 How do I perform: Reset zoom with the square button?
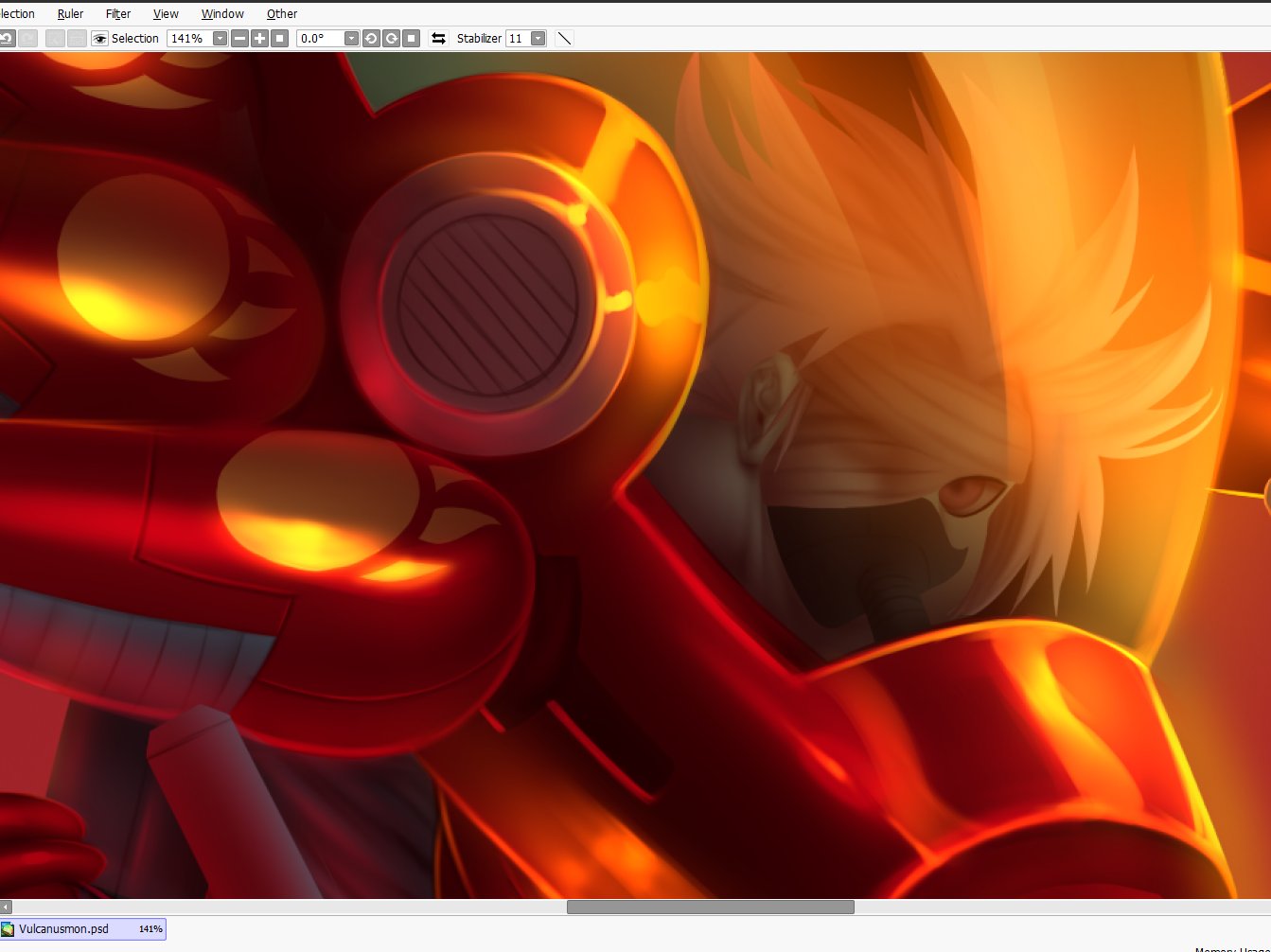tap(279, 39)
